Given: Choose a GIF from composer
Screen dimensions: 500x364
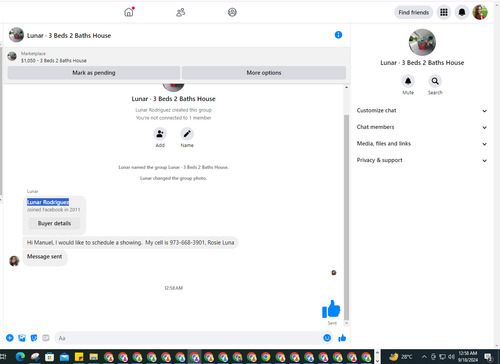Looking at the screenshot, I should [x=46, y=338].
